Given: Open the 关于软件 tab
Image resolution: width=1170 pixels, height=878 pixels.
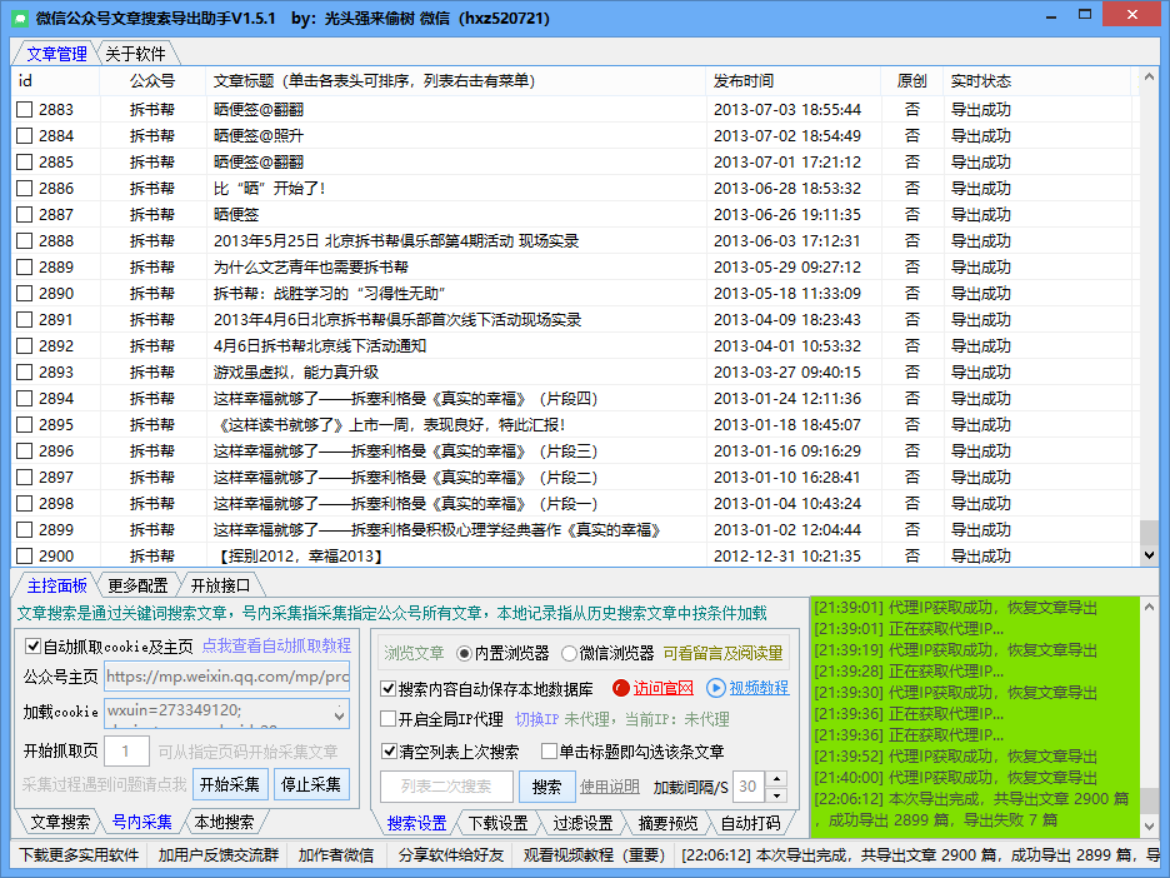Looking at the screenshot, I should (135, 54).
